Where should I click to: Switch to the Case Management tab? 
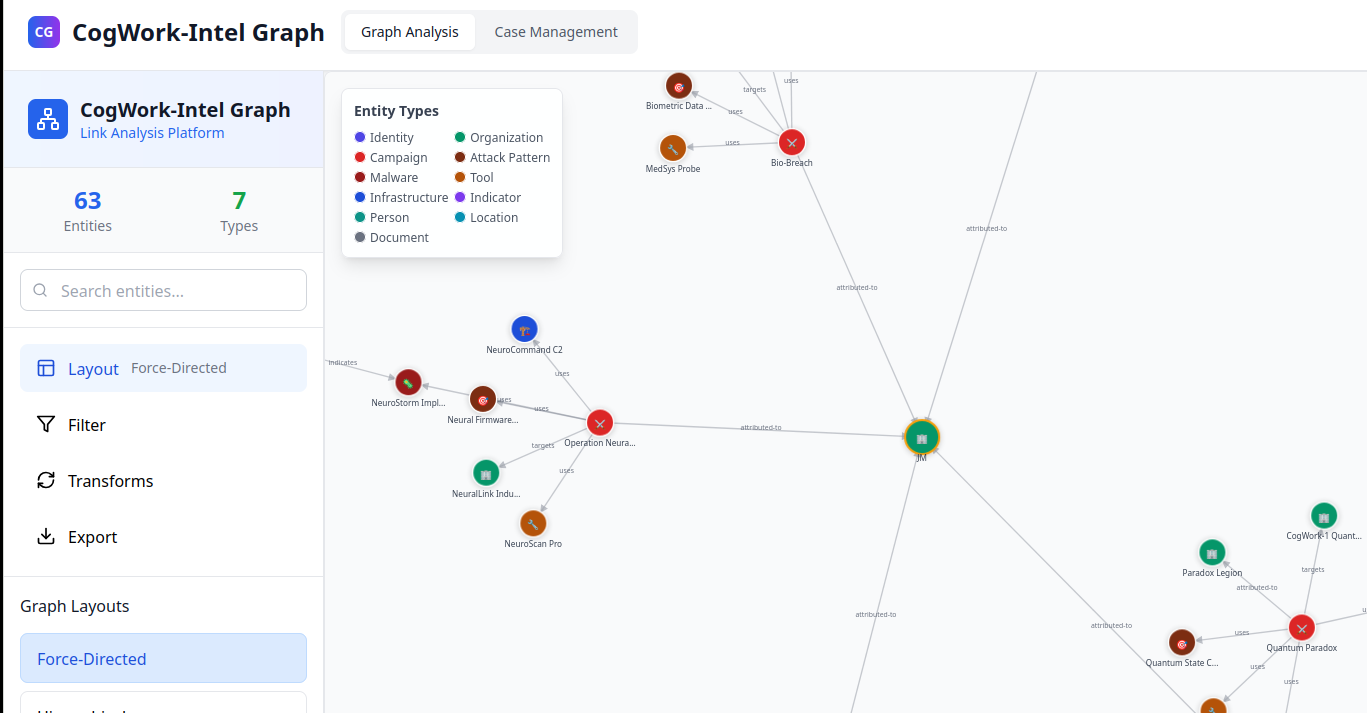[556, 32]
